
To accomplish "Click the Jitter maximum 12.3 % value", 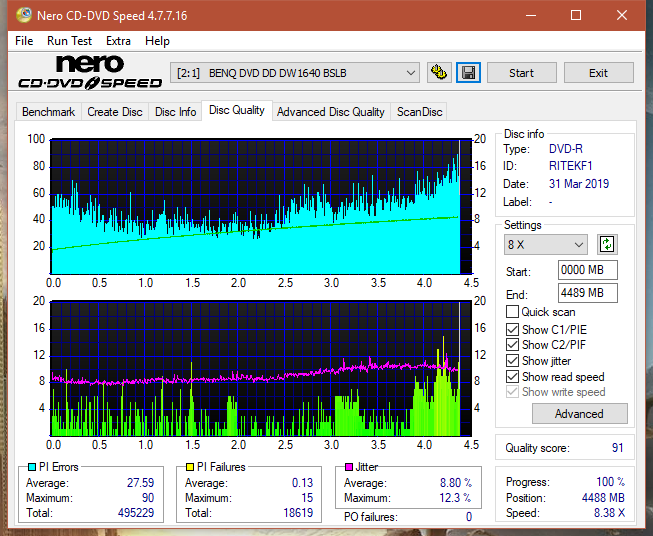I will point(456,498).
